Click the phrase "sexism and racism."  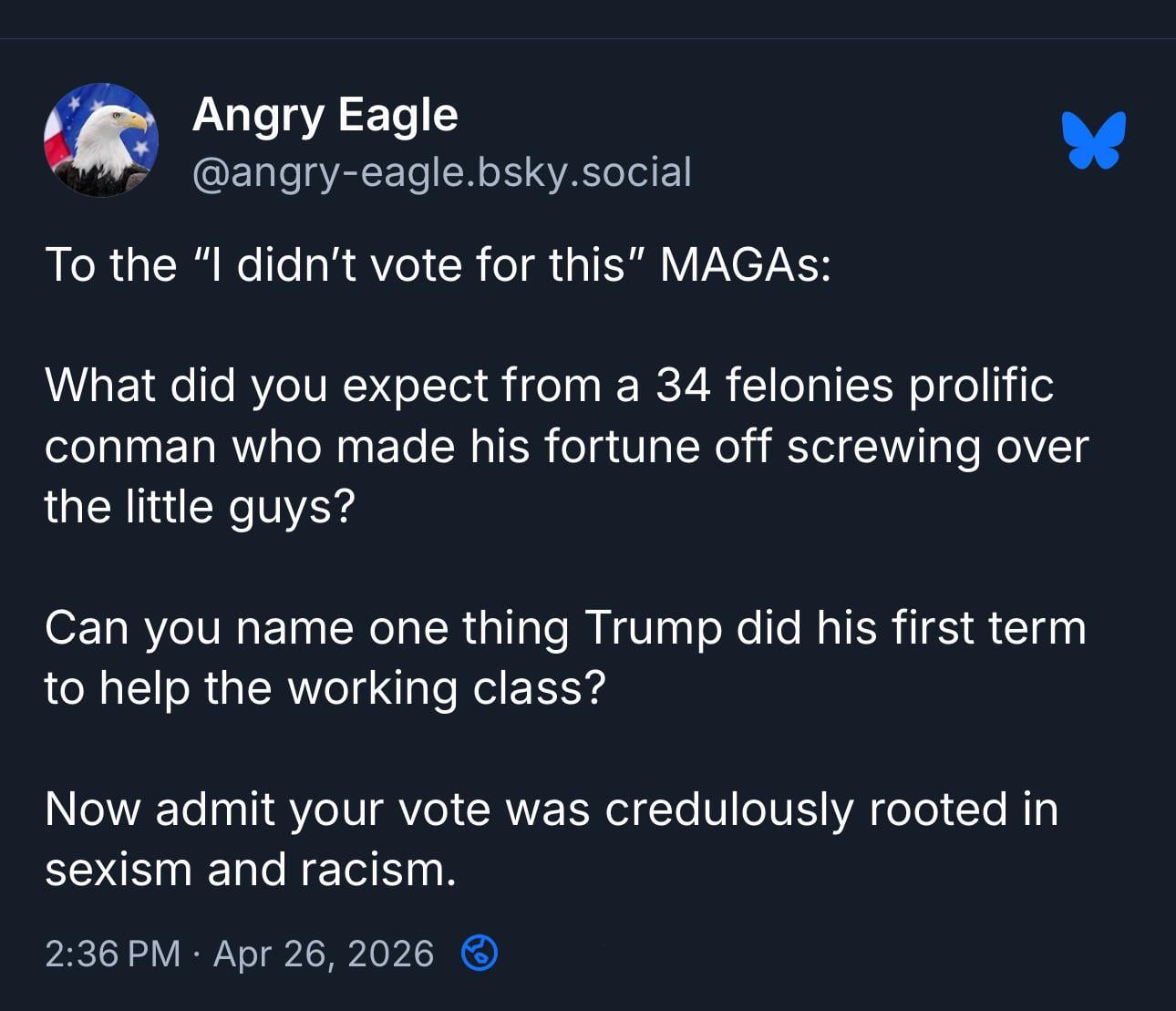tap(250, 869)
